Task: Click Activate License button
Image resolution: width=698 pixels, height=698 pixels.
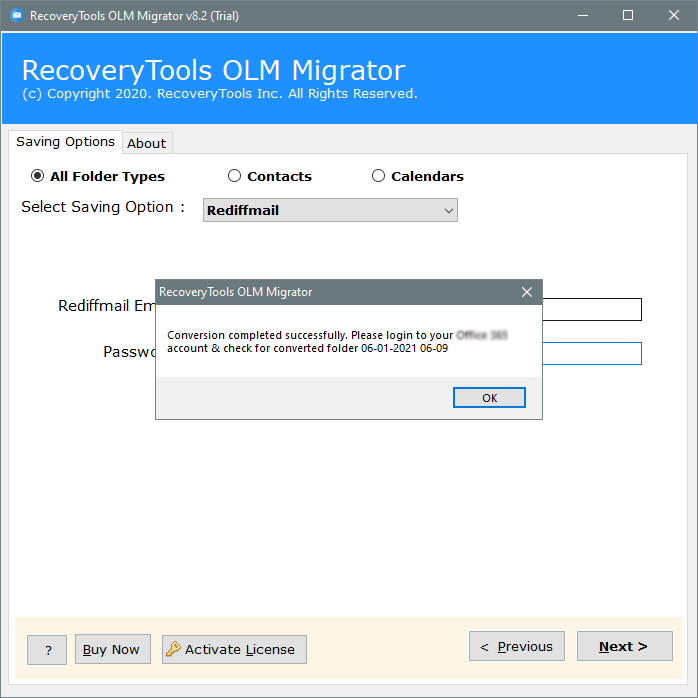Action: click(x=234, y=649)
